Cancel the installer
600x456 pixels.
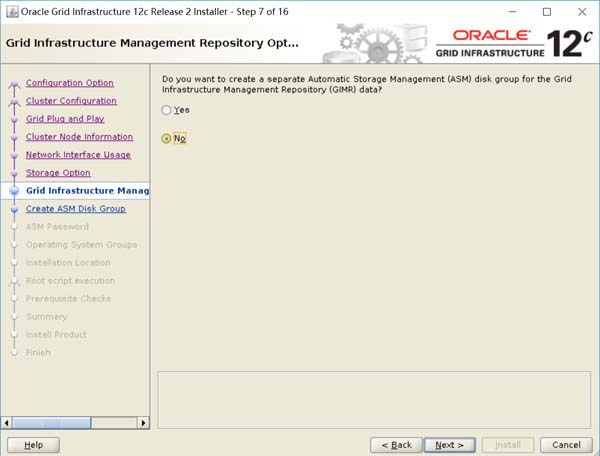click(566, 445)
